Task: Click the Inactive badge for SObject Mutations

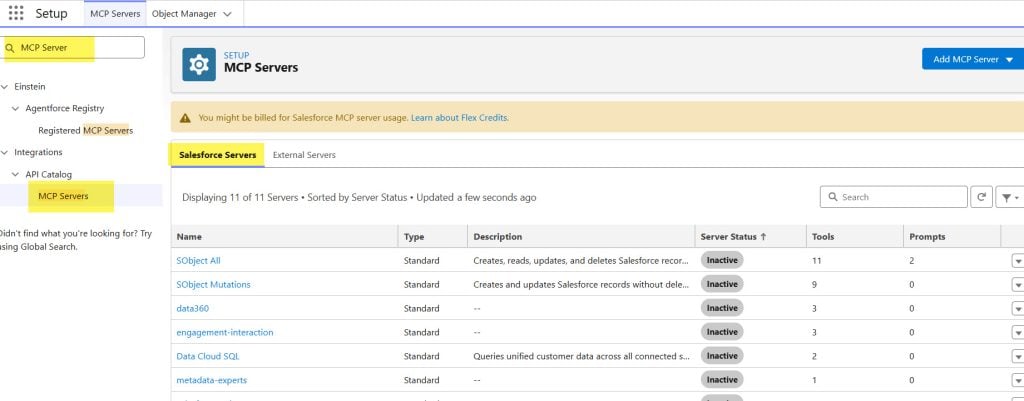Action: click(x=722, y=284)
